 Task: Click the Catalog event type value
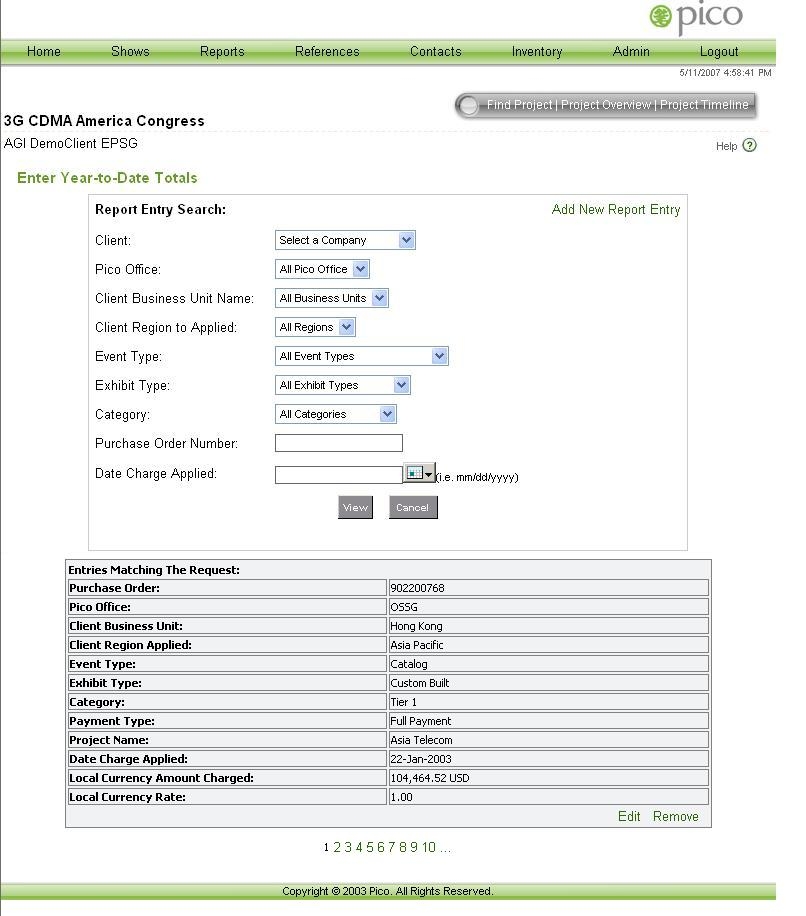(x=409, y=664)
